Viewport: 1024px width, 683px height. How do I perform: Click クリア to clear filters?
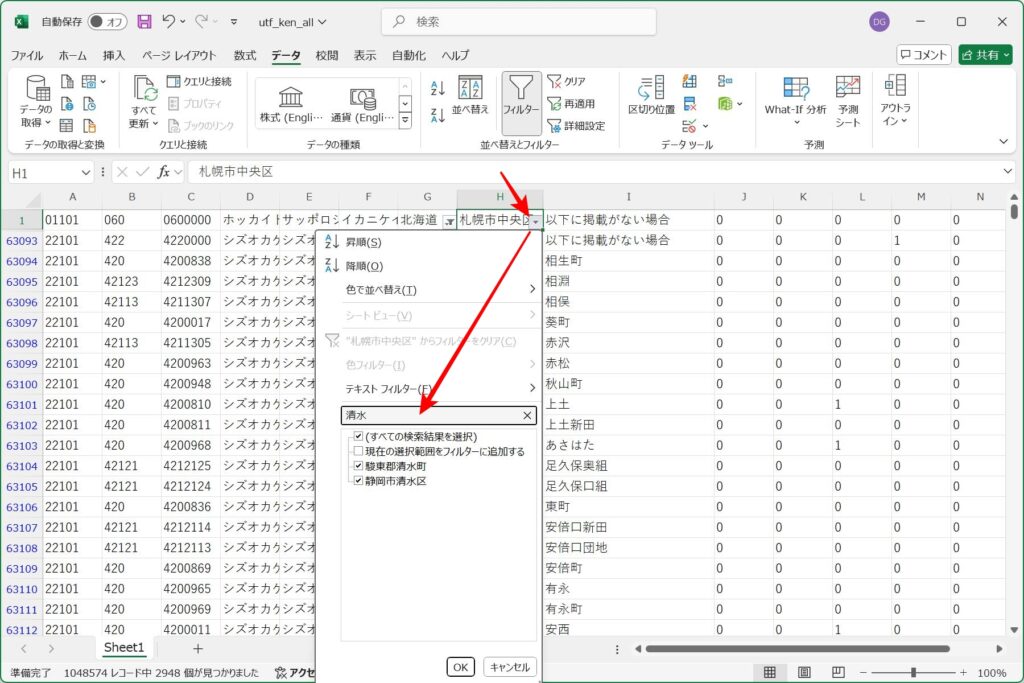coord(567,81)
